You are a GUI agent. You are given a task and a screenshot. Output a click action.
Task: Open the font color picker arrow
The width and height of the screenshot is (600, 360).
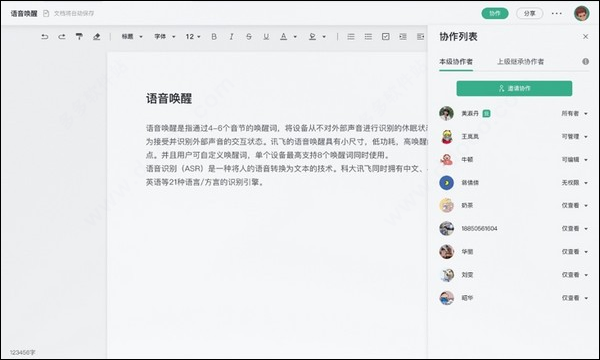click(x=295, y=37)
